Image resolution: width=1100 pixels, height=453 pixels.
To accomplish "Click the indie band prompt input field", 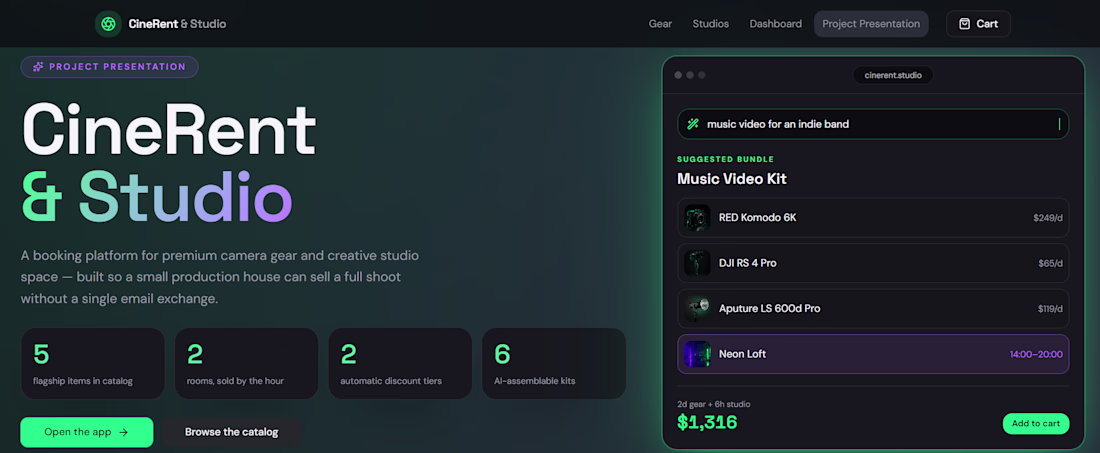I will (873, 124).
